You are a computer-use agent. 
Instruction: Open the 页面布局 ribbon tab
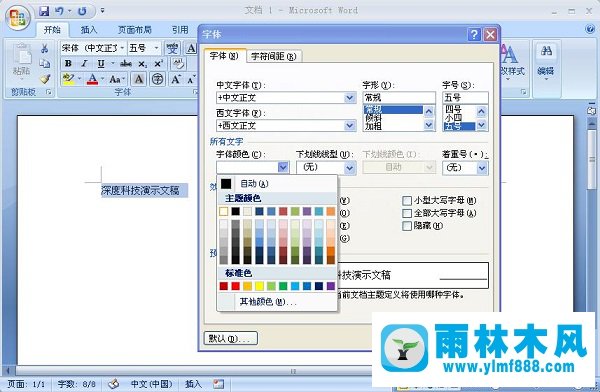coord(134,29)
